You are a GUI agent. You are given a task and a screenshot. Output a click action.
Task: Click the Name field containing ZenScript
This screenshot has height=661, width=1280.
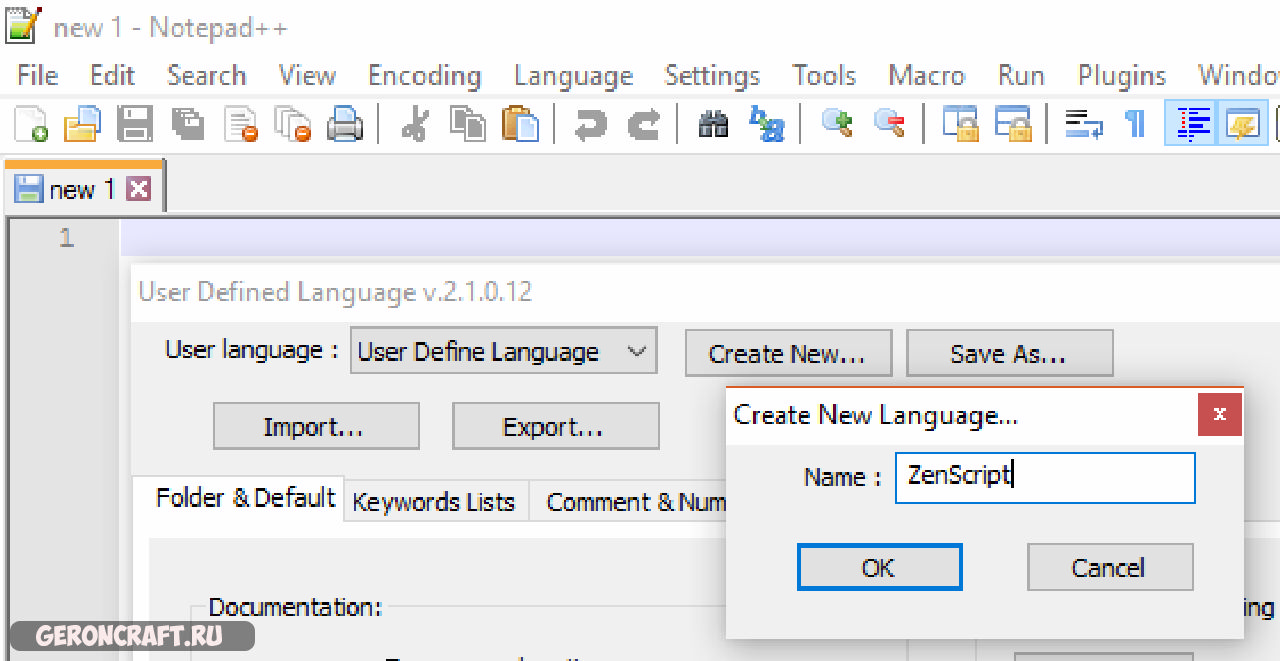(x=1045, y=478)
